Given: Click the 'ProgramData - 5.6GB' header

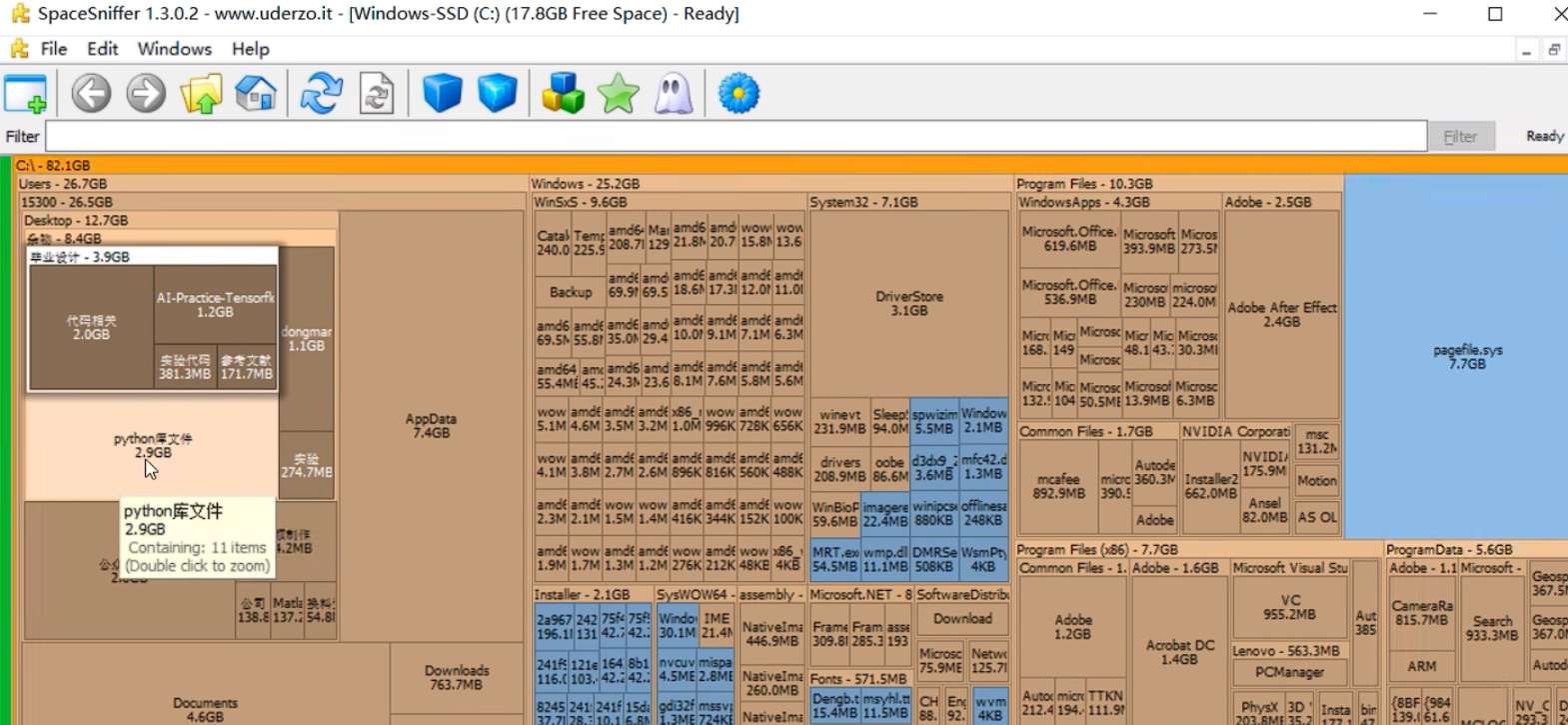Looking at the screenshot, I should (1450, 549).
